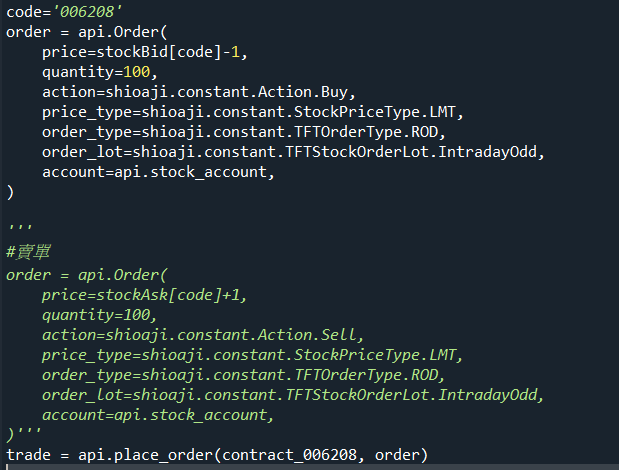Click the quantity value 100 in buy order
The image size is (619, 470).
pos(137,72)
